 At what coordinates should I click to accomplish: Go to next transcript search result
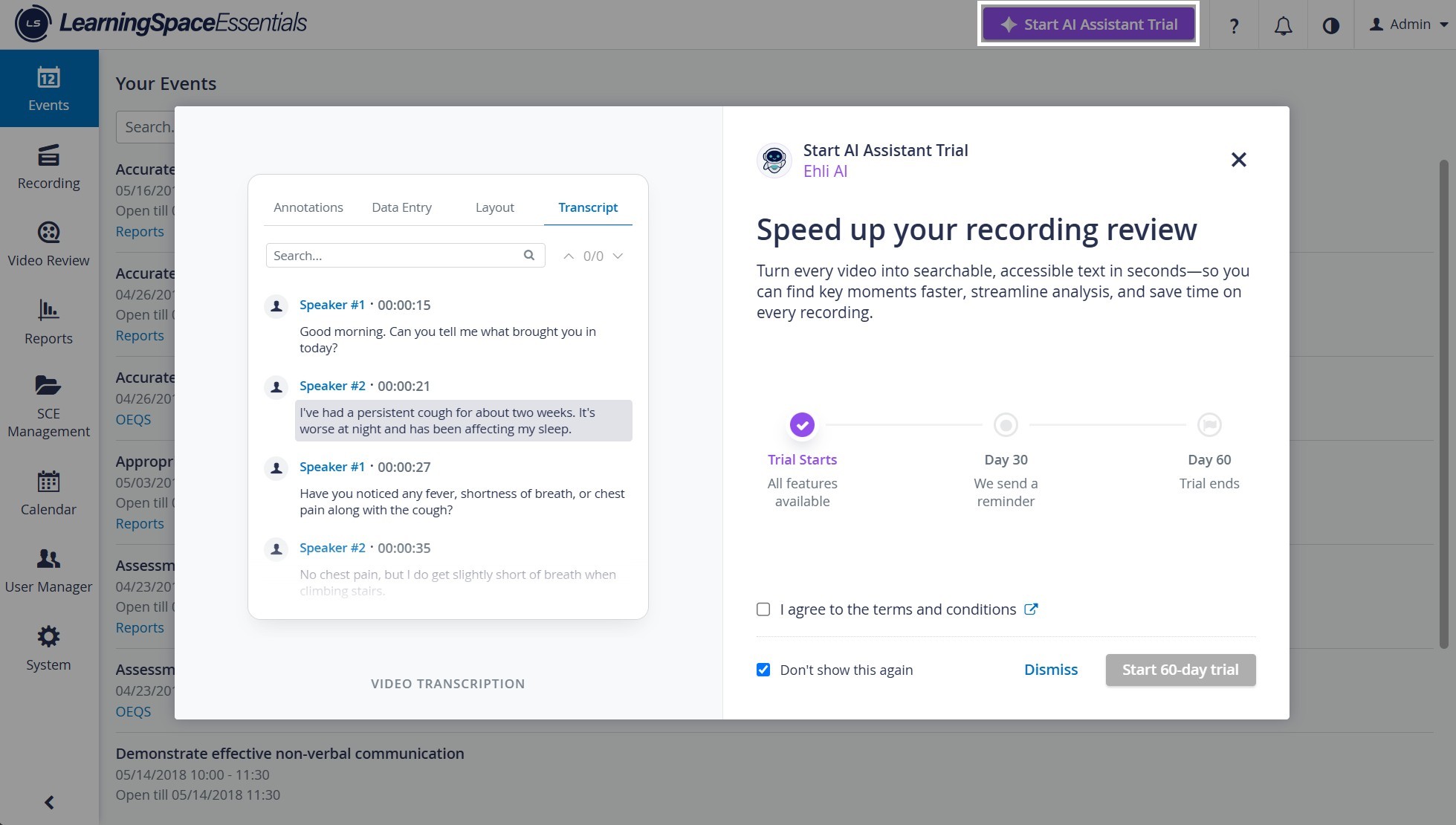pos(618,256)
